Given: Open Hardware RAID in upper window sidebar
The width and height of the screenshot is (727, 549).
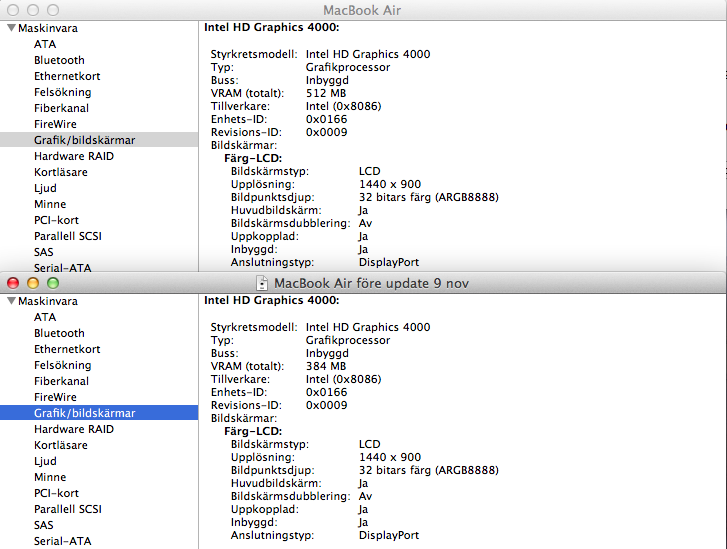Looking at the screenshot, I should [x=74, y=156].
